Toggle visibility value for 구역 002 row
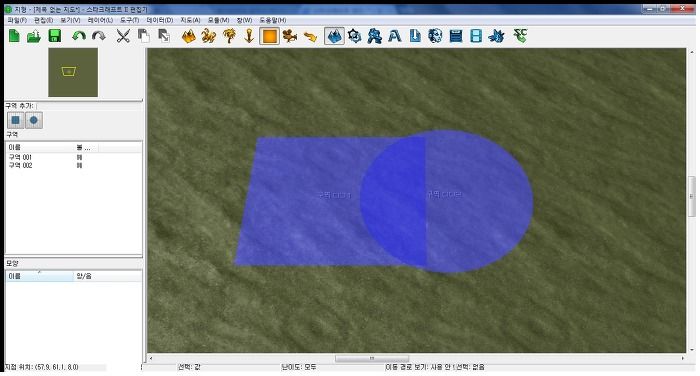 click(79, 165)
